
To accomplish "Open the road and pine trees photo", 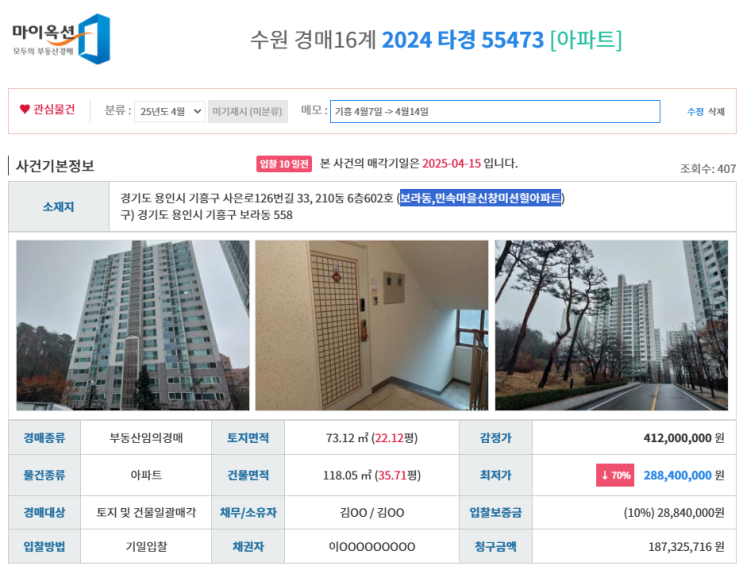I will tap(611, 325).
